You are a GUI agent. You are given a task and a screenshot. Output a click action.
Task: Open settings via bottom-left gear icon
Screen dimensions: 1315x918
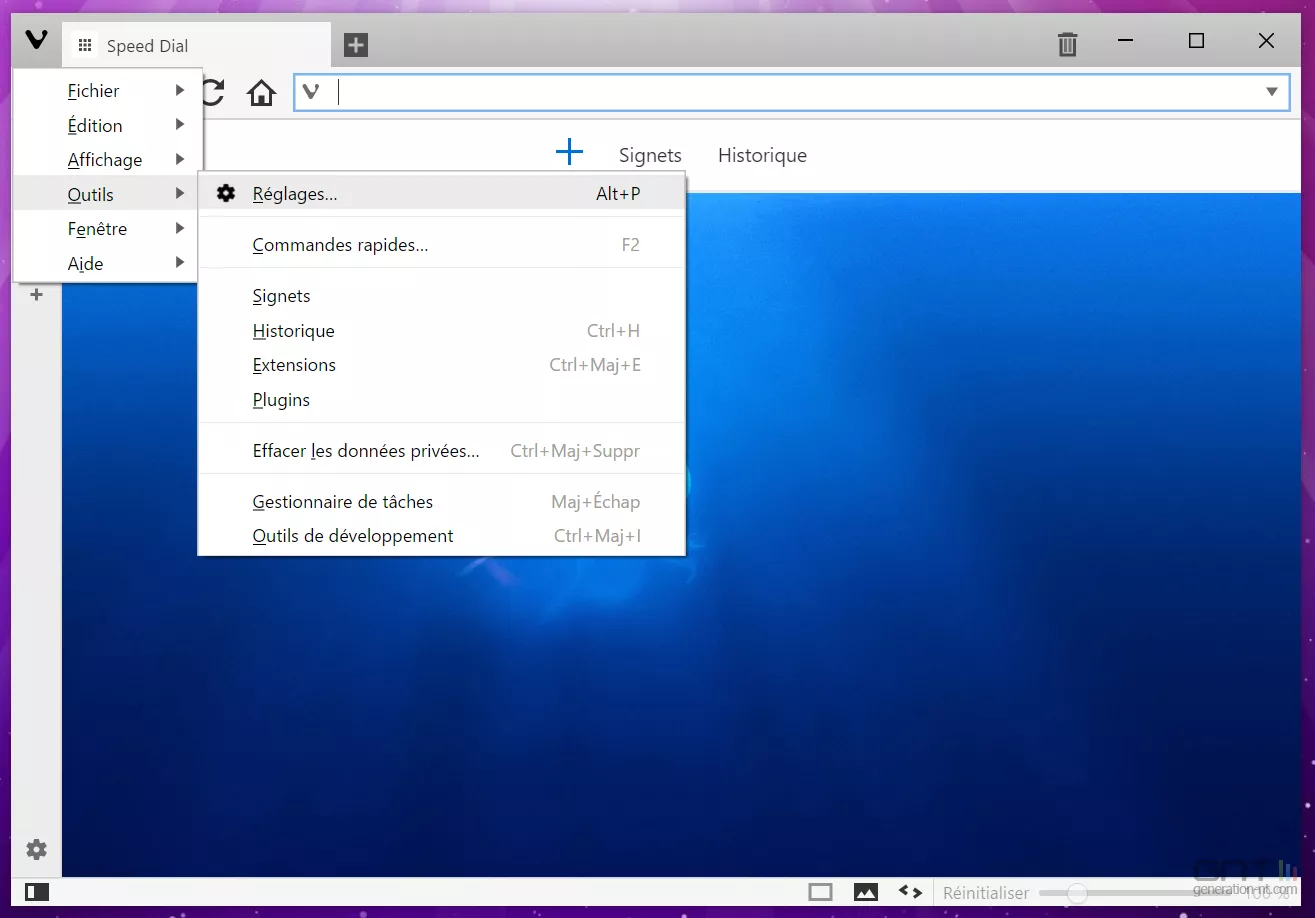tap(36, 850)
